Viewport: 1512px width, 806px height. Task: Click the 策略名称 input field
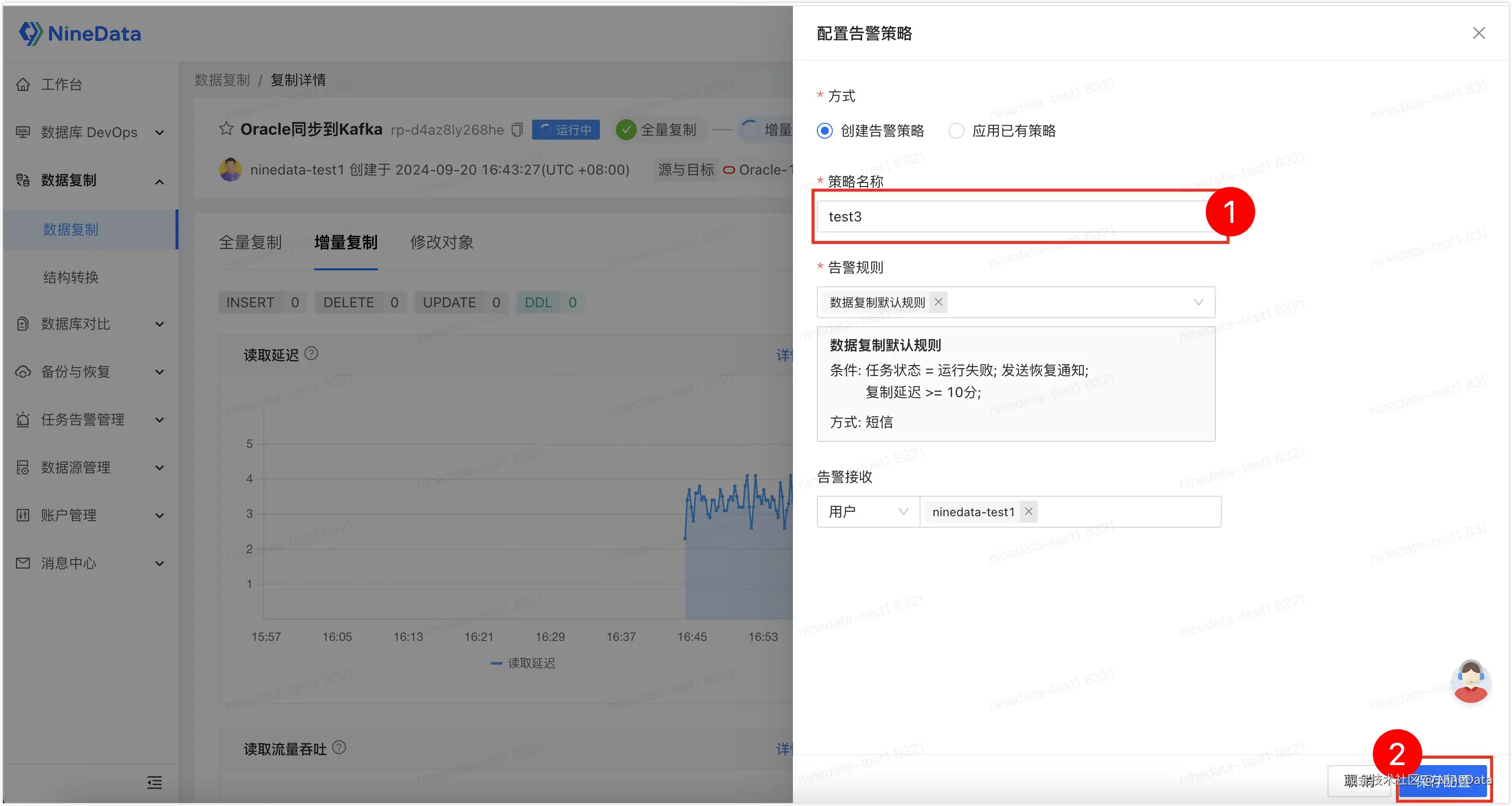tap(1009, 216)
